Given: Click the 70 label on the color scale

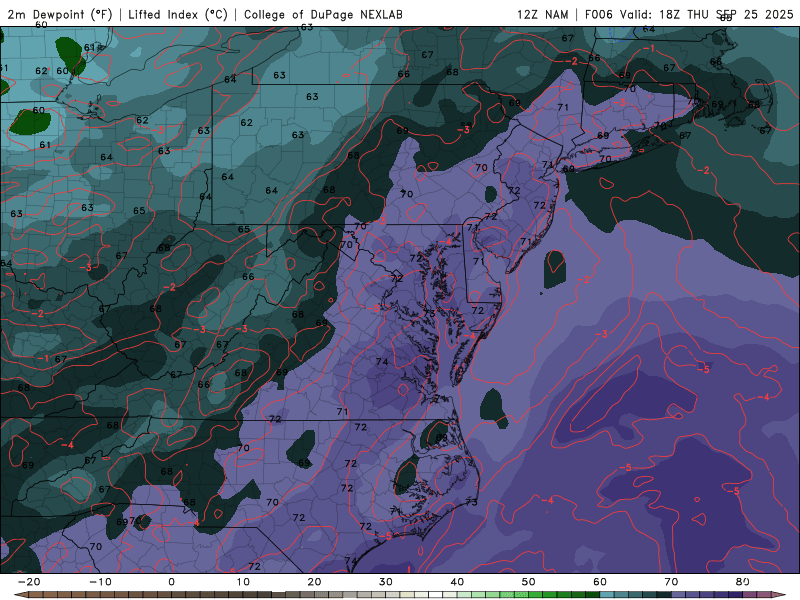Looking at the screenshot, I should tap(671, 582).
